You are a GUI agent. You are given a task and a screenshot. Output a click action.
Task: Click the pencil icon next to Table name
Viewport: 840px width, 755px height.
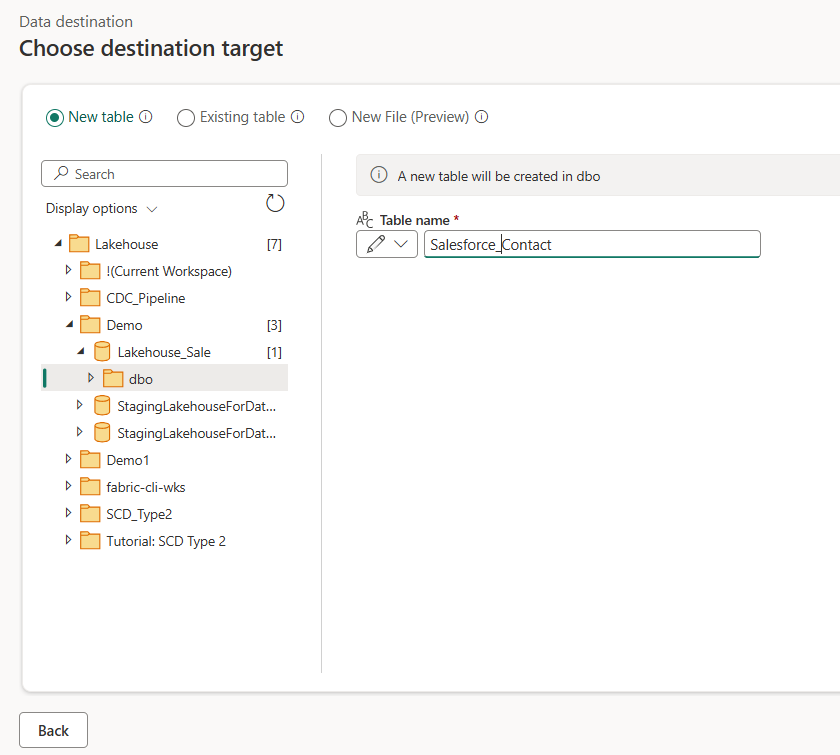click(x=376, y=244)
